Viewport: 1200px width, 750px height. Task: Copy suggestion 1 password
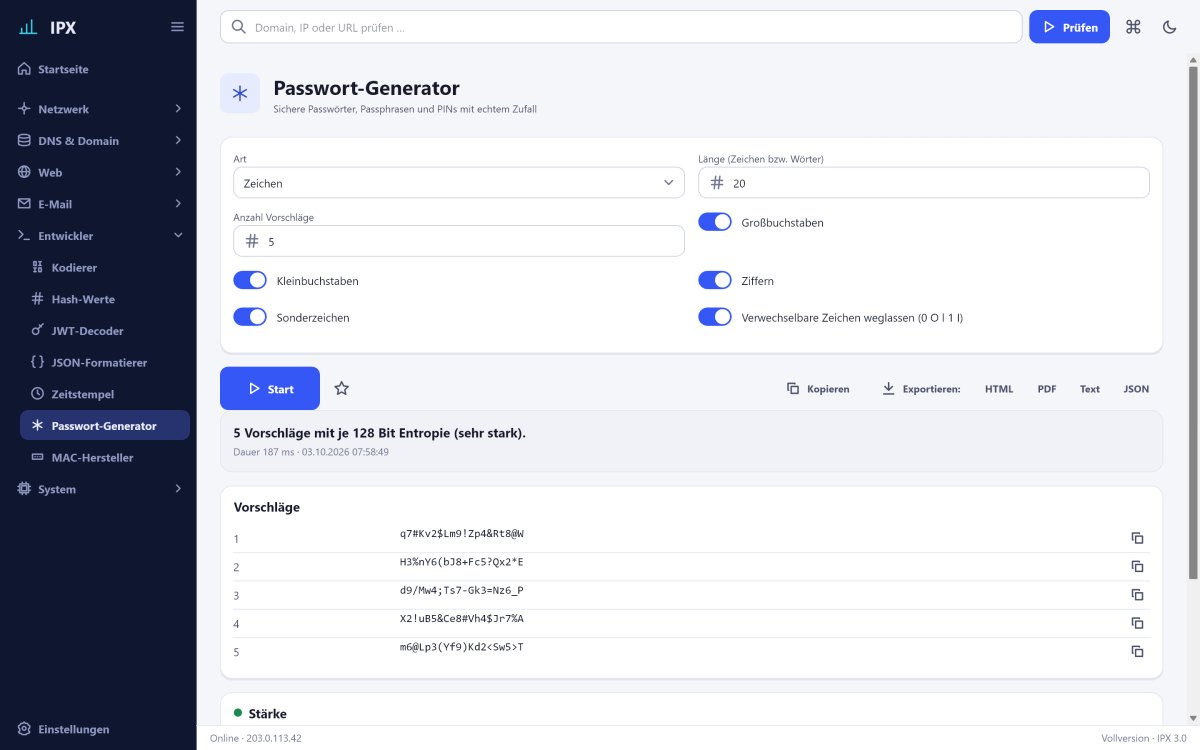1137,538
